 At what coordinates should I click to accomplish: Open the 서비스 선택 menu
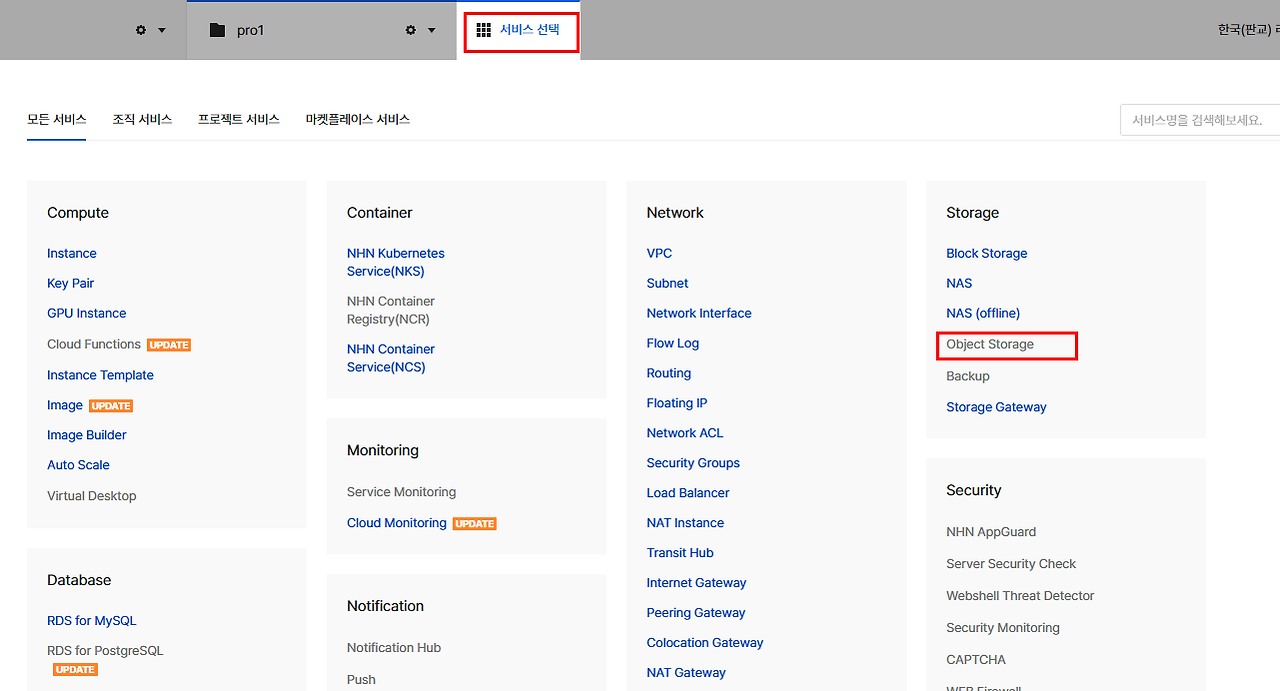[x=521, y=30]
